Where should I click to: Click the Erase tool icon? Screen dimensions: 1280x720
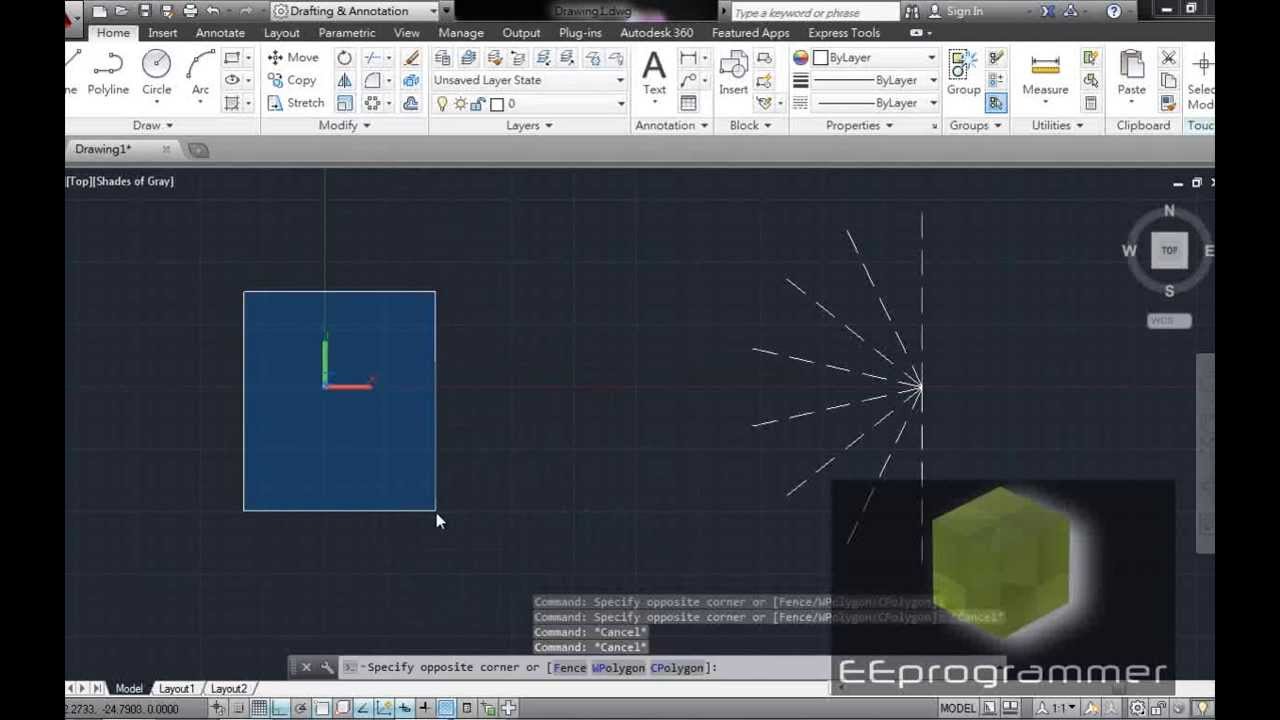click(x=411, y=57)
